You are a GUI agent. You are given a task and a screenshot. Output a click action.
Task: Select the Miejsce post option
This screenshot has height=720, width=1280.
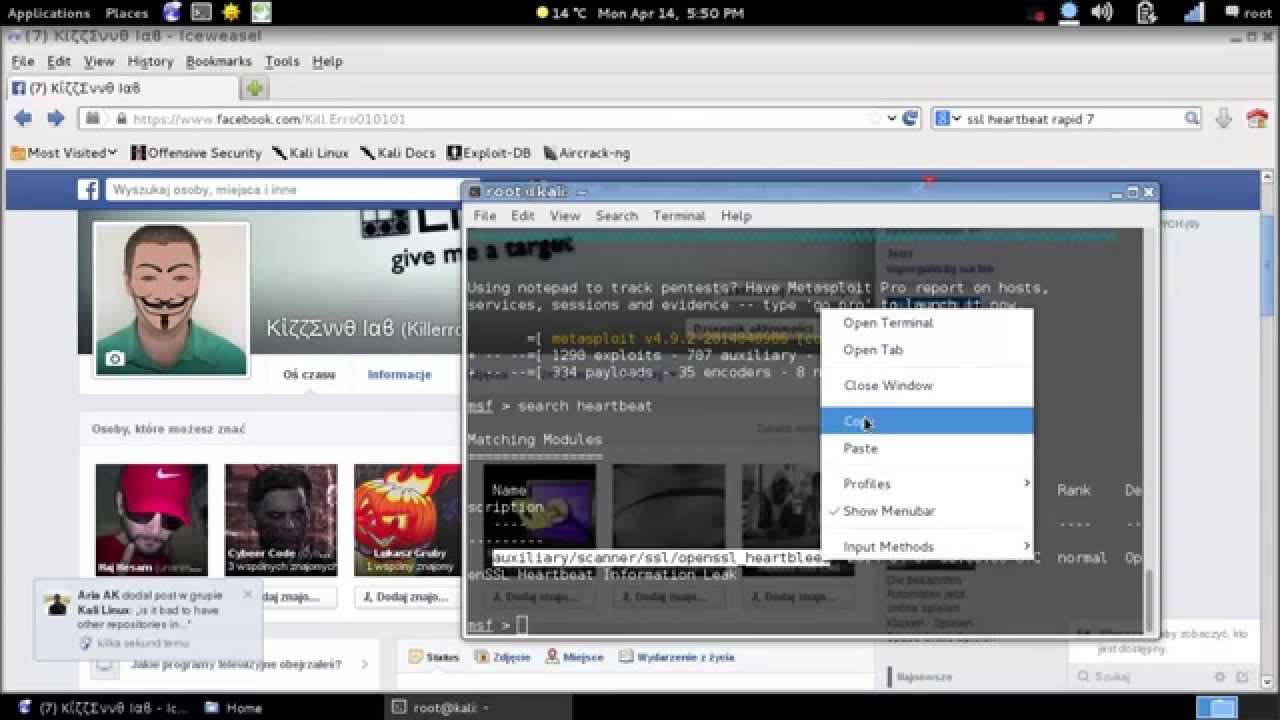pos(575,657)
